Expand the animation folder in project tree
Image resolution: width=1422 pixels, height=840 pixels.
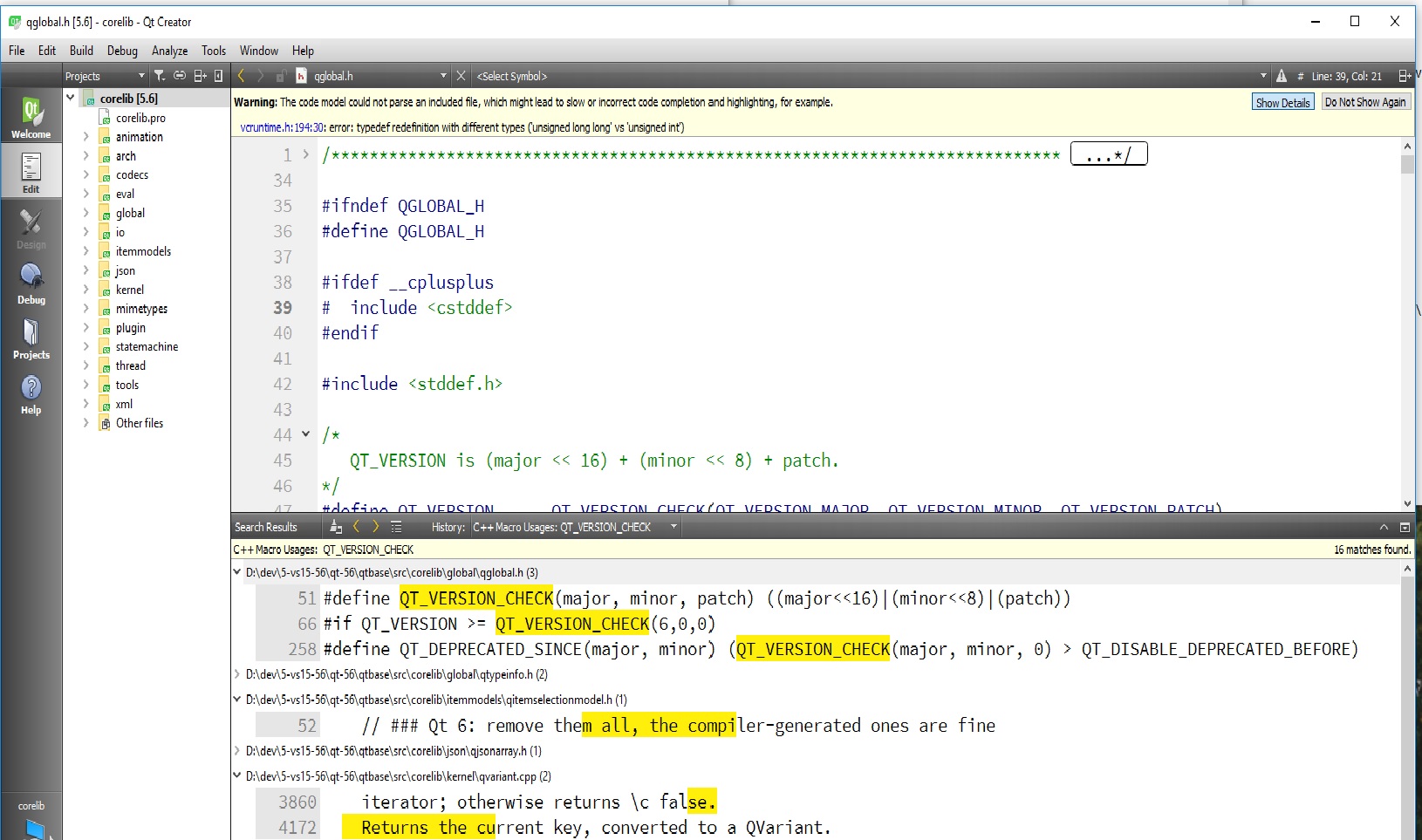[x=85, y=137]
